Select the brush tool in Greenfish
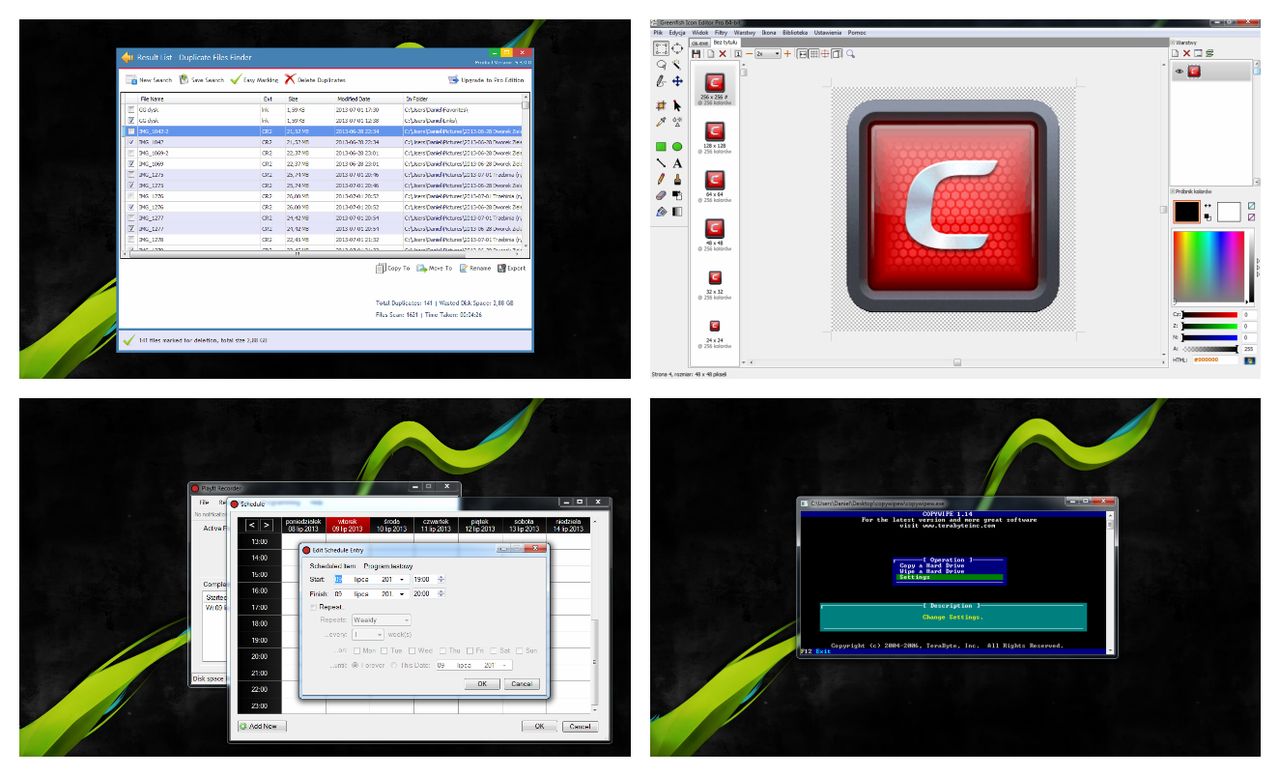 coord(677,179)
